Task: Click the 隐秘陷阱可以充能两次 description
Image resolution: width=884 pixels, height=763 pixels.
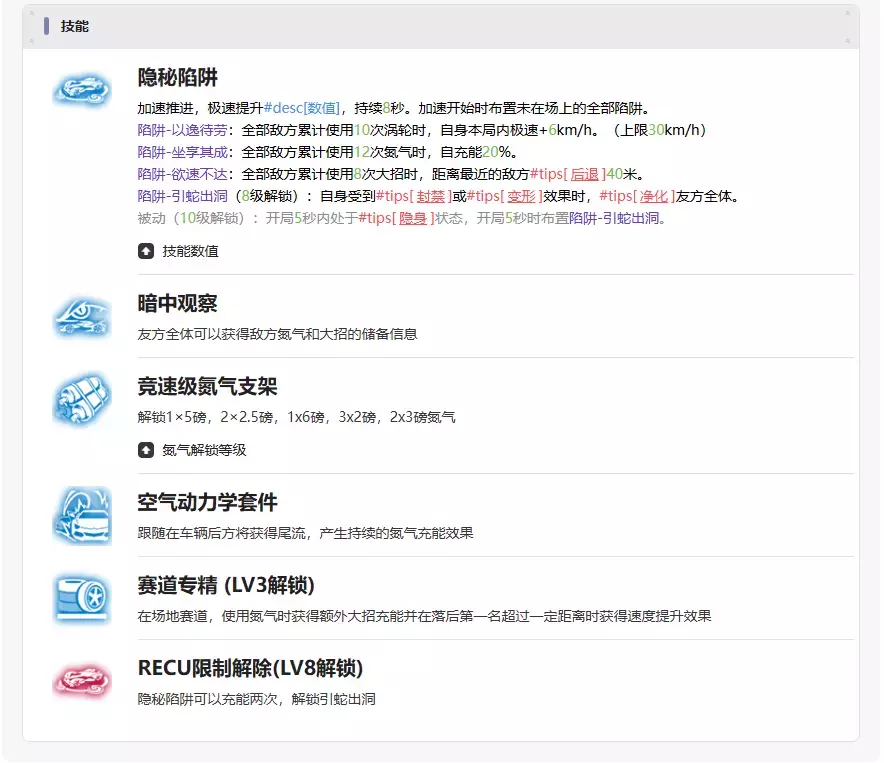Action: coord(257,699)
